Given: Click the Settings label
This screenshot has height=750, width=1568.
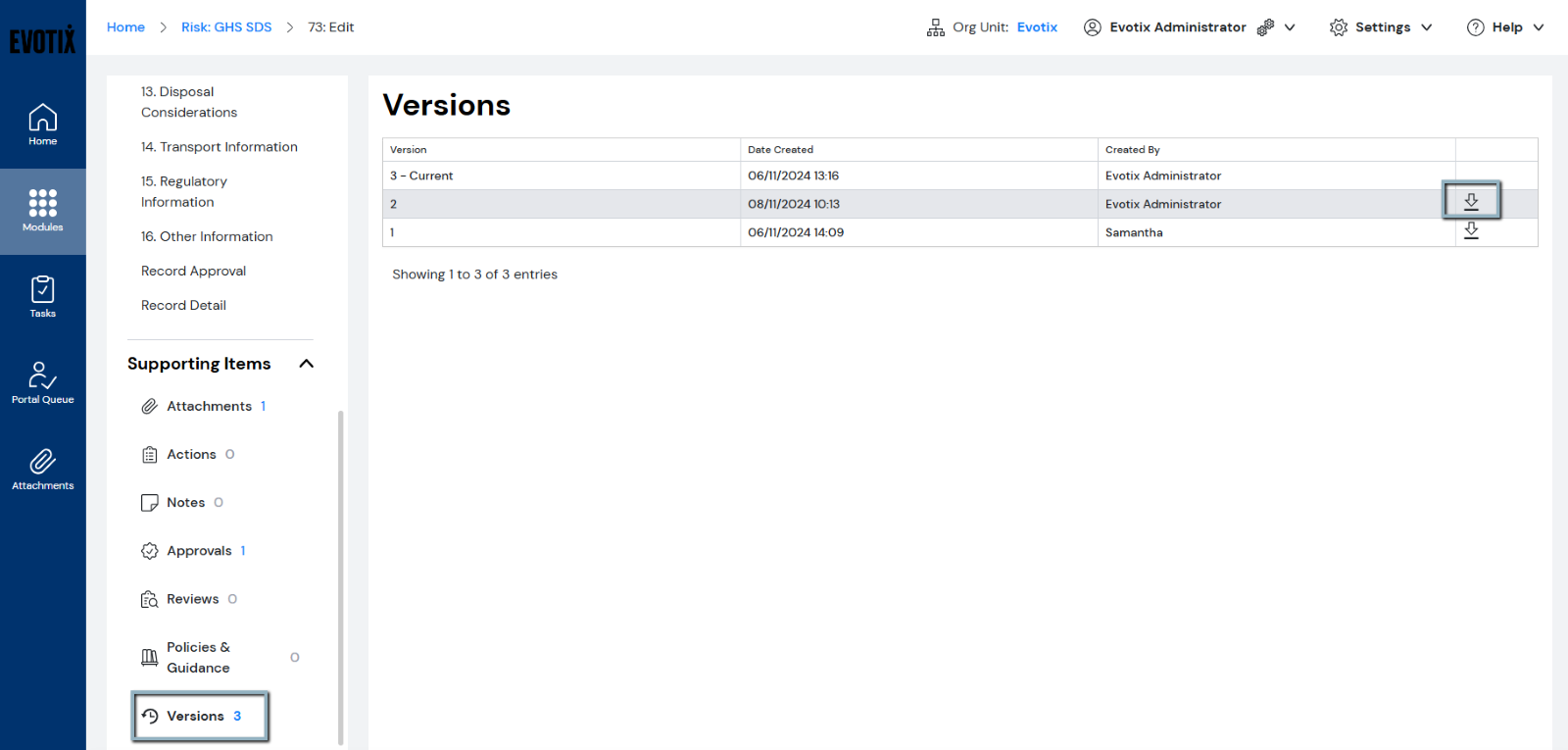Looking at the screenshot, I should coord(1383,27).
